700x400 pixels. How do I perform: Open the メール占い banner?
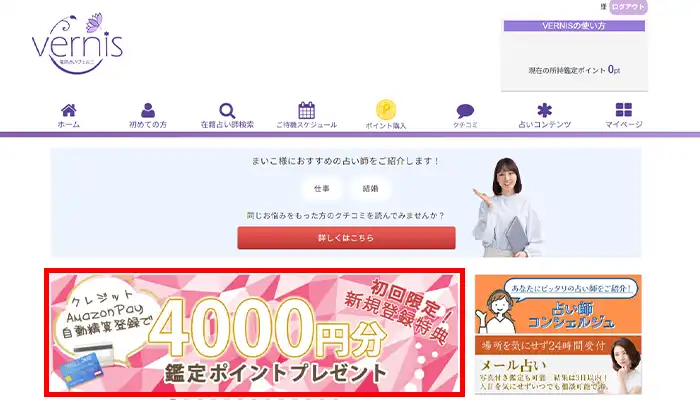click(558, 365)
